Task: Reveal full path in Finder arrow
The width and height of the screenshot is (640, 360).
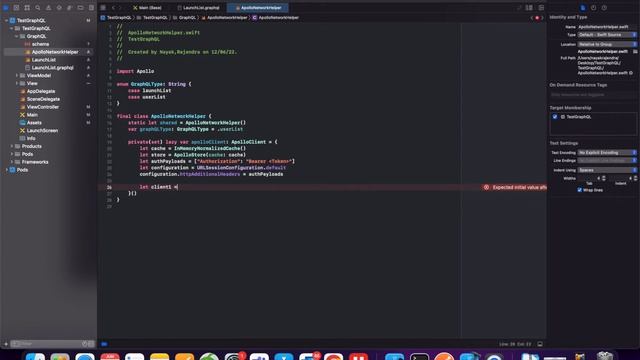Action: coord(631,73)
